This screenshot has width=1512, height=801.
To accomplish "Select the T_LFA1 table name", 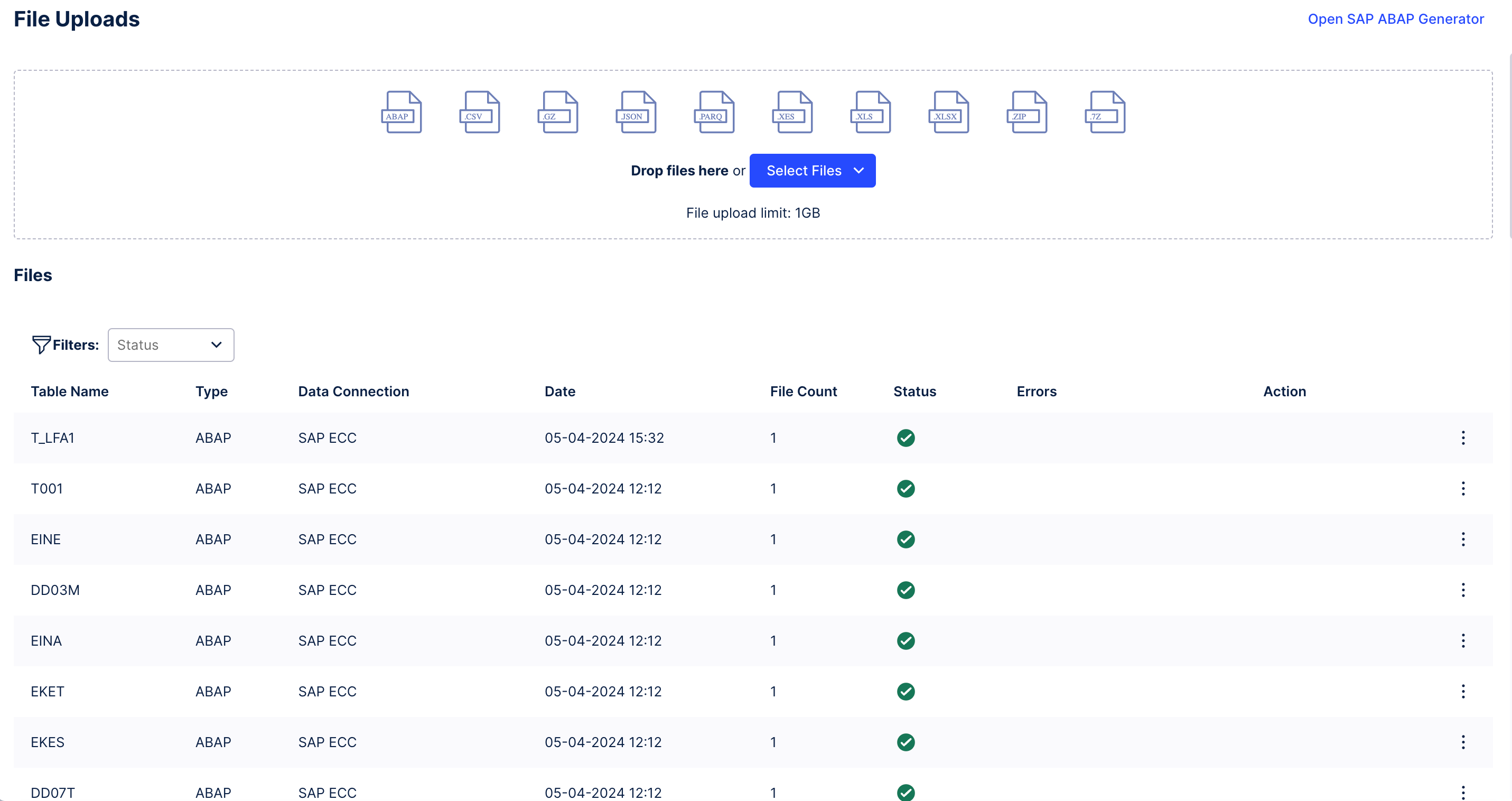I will pos(52,438).
